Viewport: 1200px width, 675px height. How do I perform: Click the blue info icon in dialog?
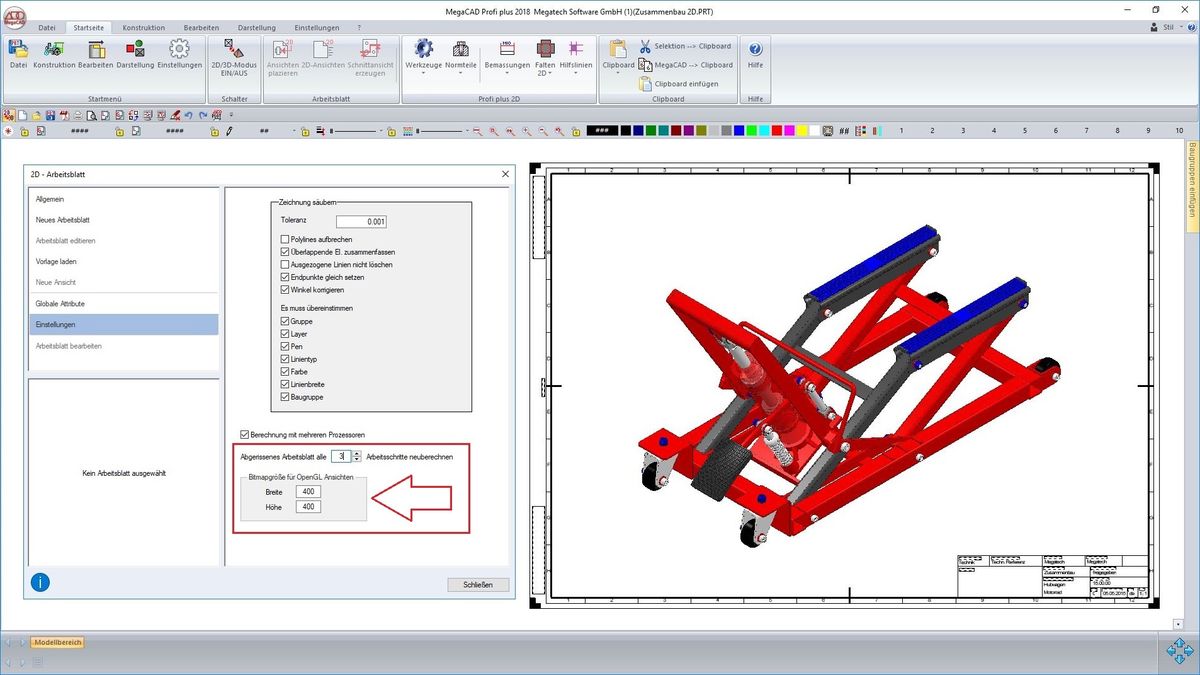point(40,582)
